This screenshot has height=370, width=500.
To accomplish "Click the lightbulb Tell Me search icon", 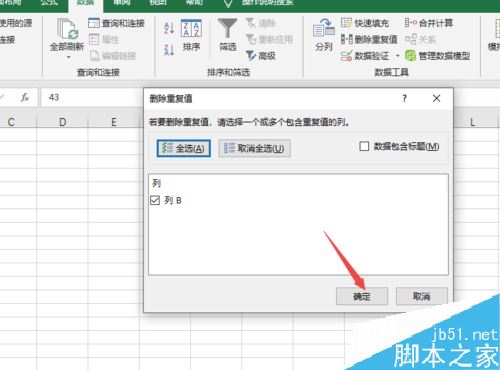I will click(228, 3).
